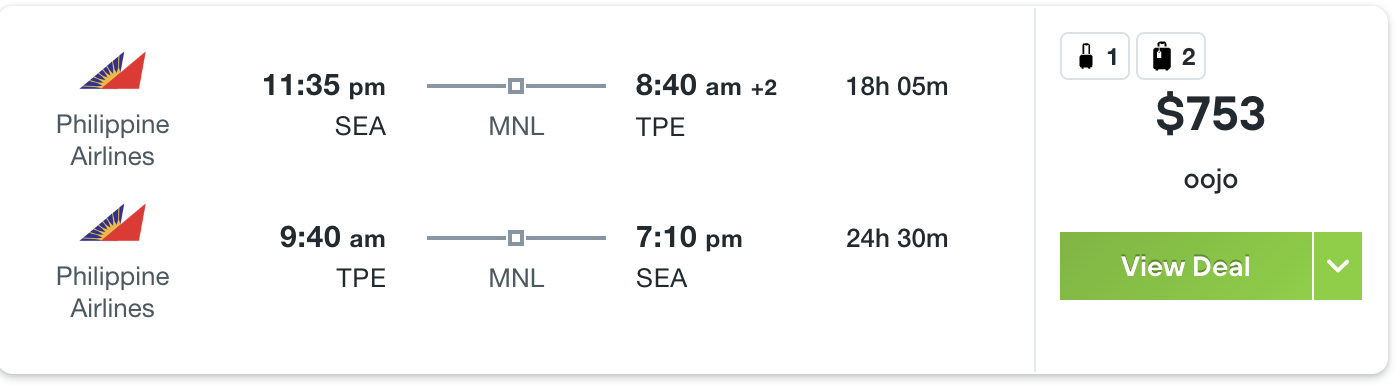This screenshot has width=1398, height=386.
Task: Click the $753 price
Action: (1211, 115)
